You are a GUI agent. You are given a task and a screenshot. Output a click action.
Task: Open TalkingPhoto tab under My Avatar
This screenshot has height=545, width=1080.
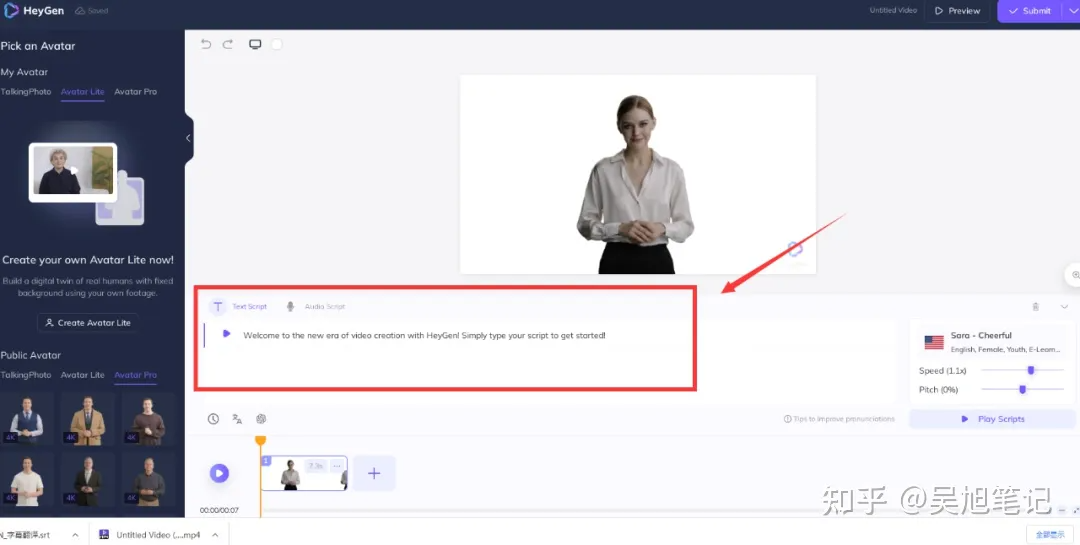point(25,92)
